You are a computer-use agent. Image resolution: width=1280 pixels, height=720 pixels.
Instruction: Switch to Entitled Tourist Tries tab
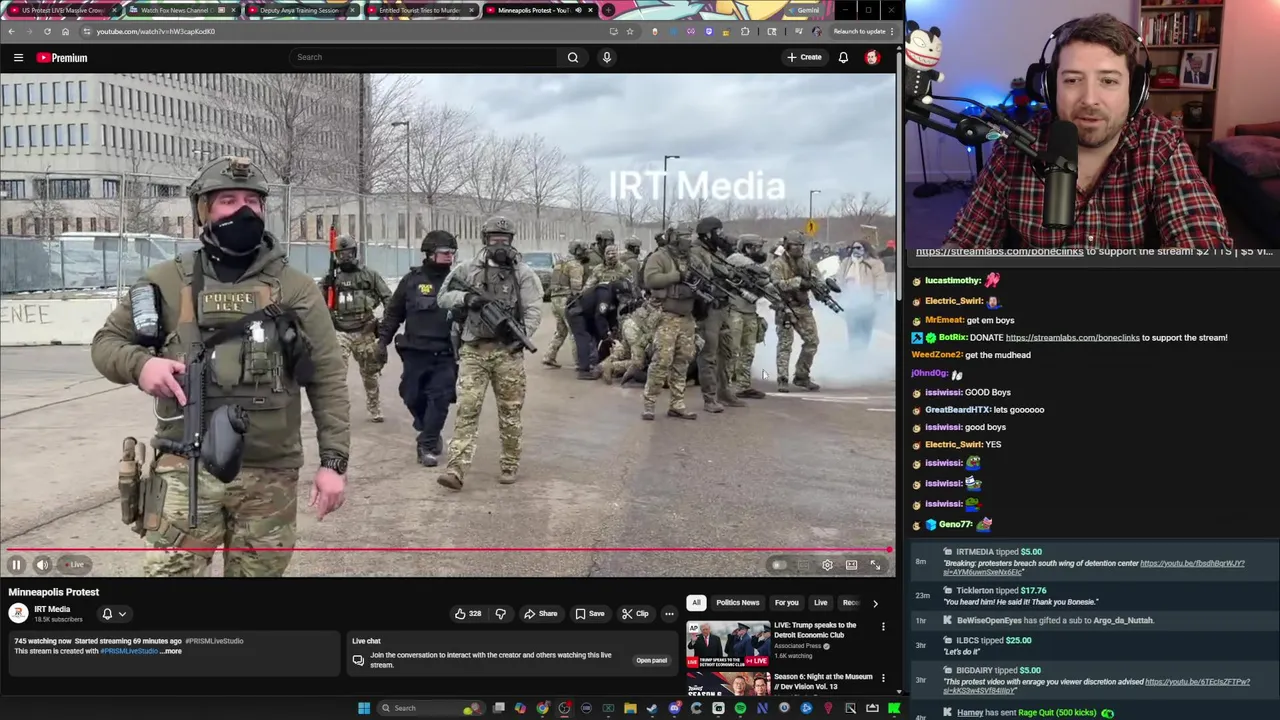[x=419, y=10]
